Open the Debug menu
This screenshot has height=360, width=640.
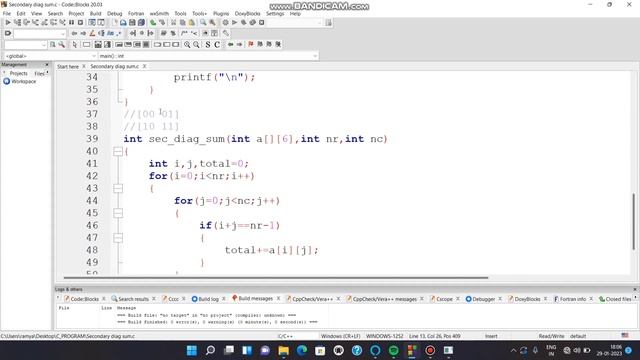pyautogui.click(x=115, y=13)
